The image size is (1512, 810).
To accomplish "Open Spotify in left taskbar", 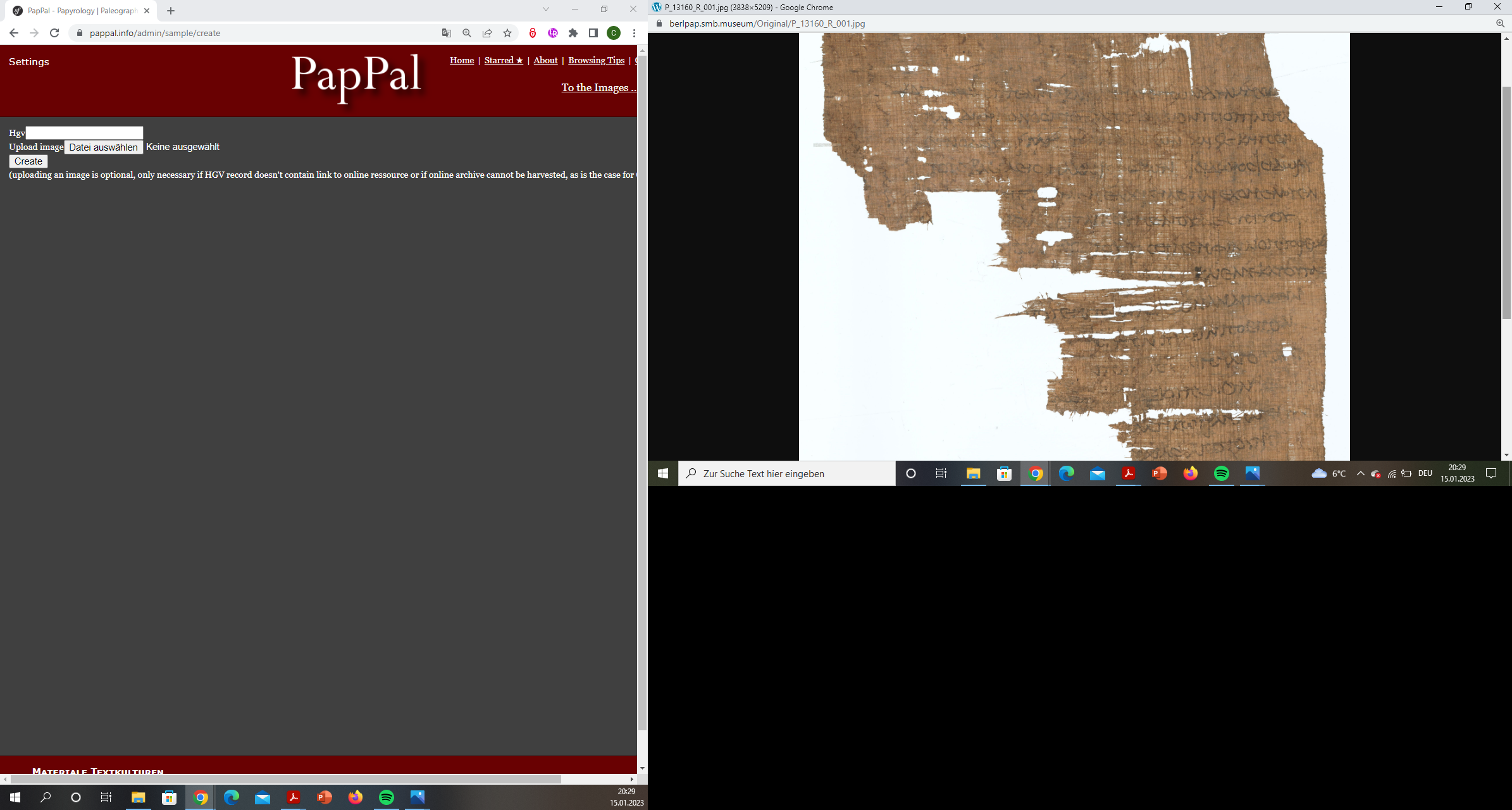I will point(387,797).
